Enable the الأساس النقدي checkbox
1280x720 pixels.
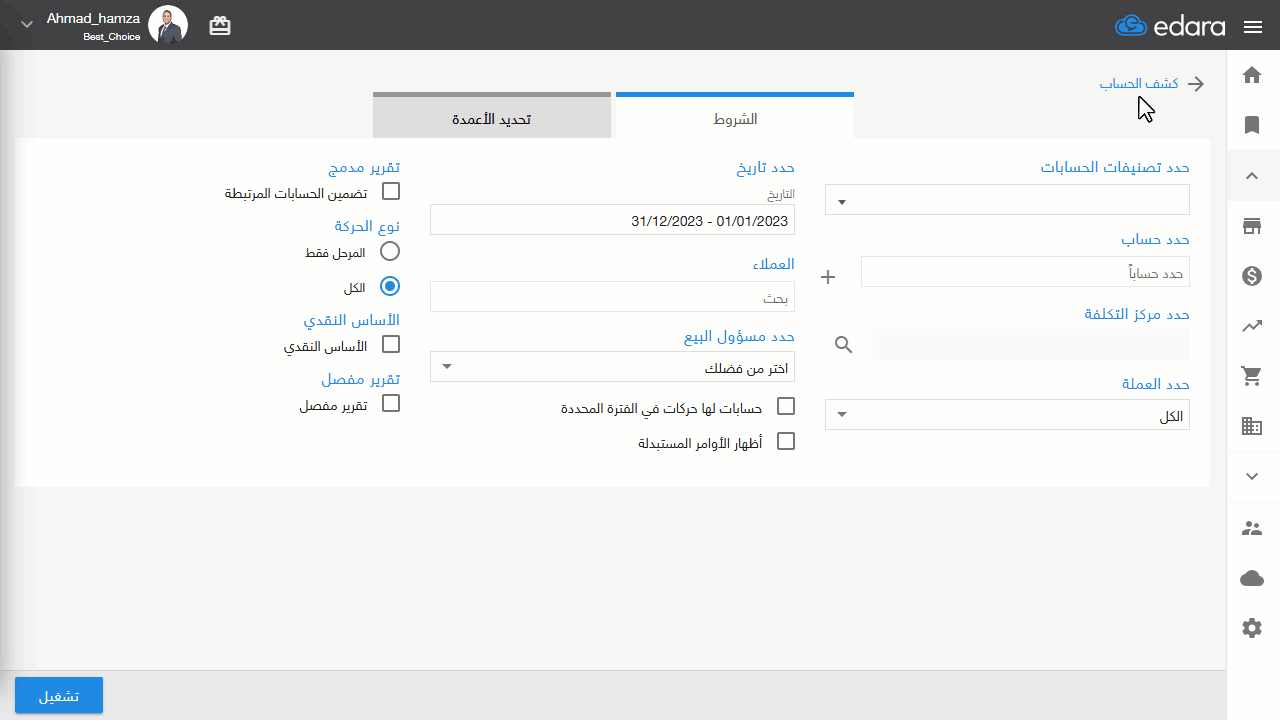(391, 344)
